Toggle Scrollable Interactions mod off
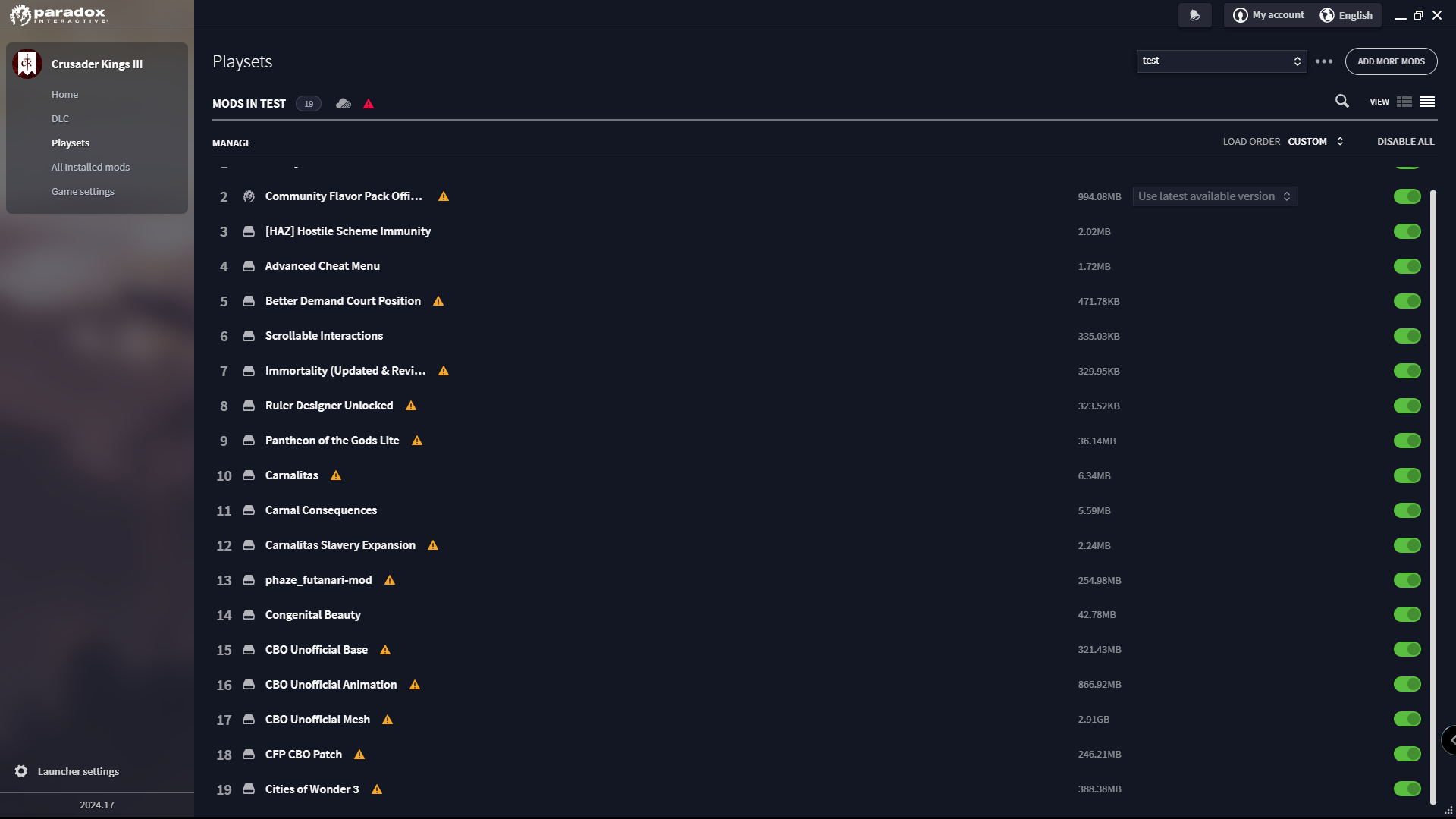 point(1407,336)
